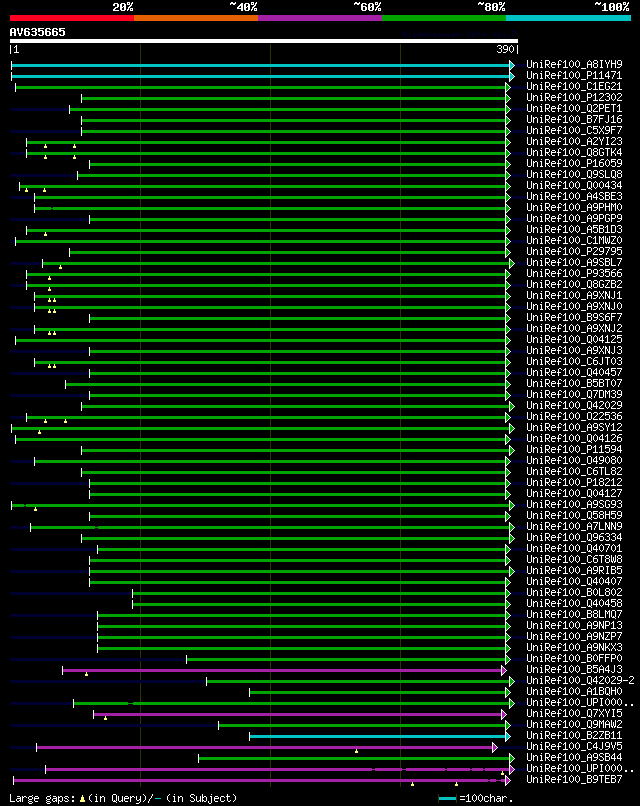The height and width of the screenshot is (806, 640).
Task: Open hit UniRef100_Q2PET1
Action: click(x=574, y=108)
